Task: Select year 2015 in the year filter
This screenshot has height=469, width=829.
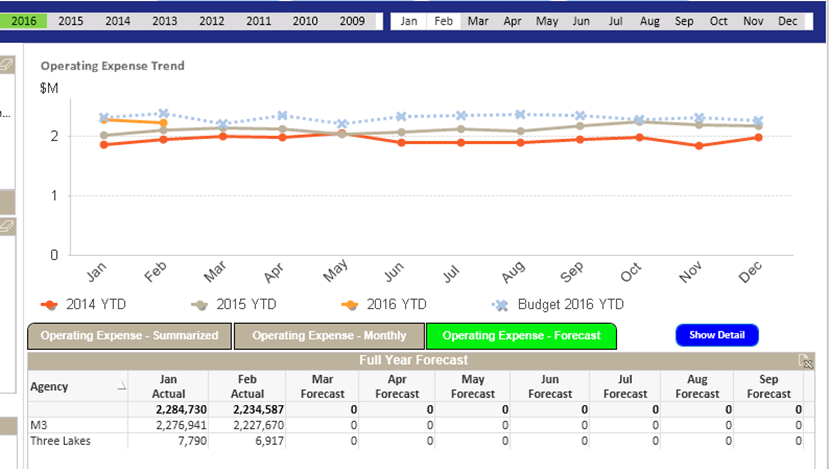Action: [x=71, y=21]
